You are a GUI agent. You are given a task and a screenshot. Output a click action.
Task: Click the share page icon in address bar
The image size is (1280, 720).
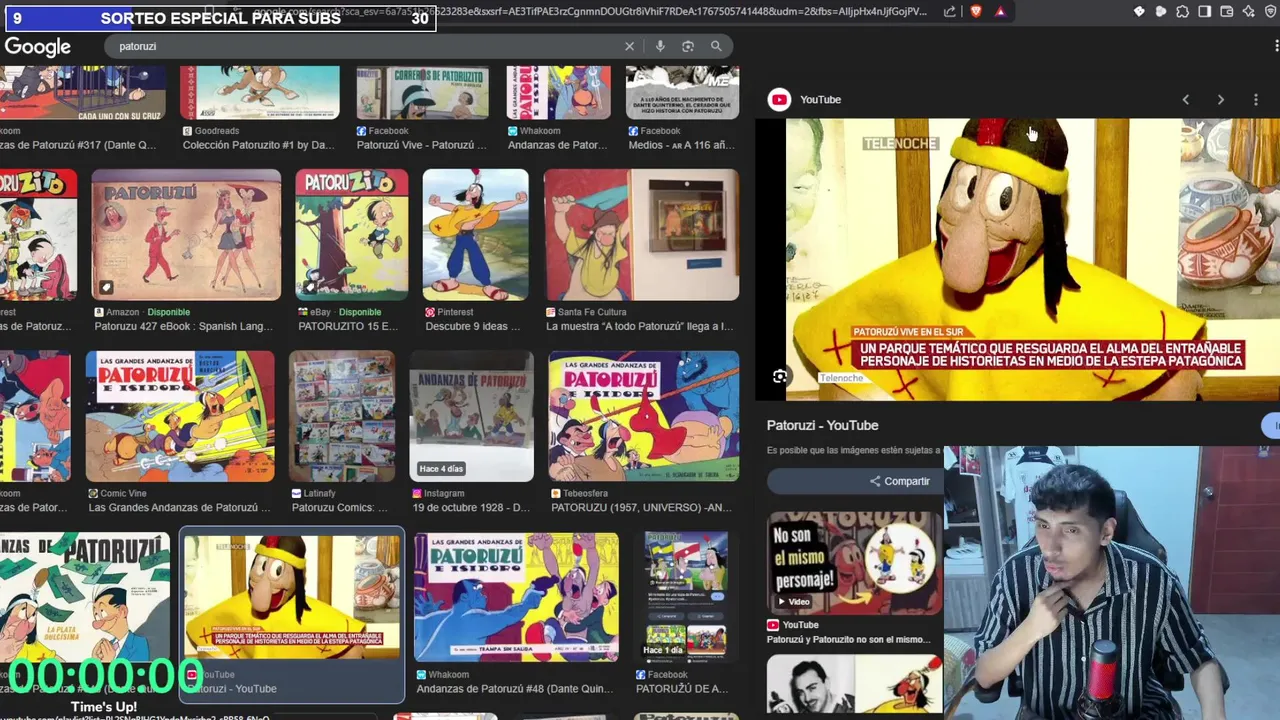point(949,12)
